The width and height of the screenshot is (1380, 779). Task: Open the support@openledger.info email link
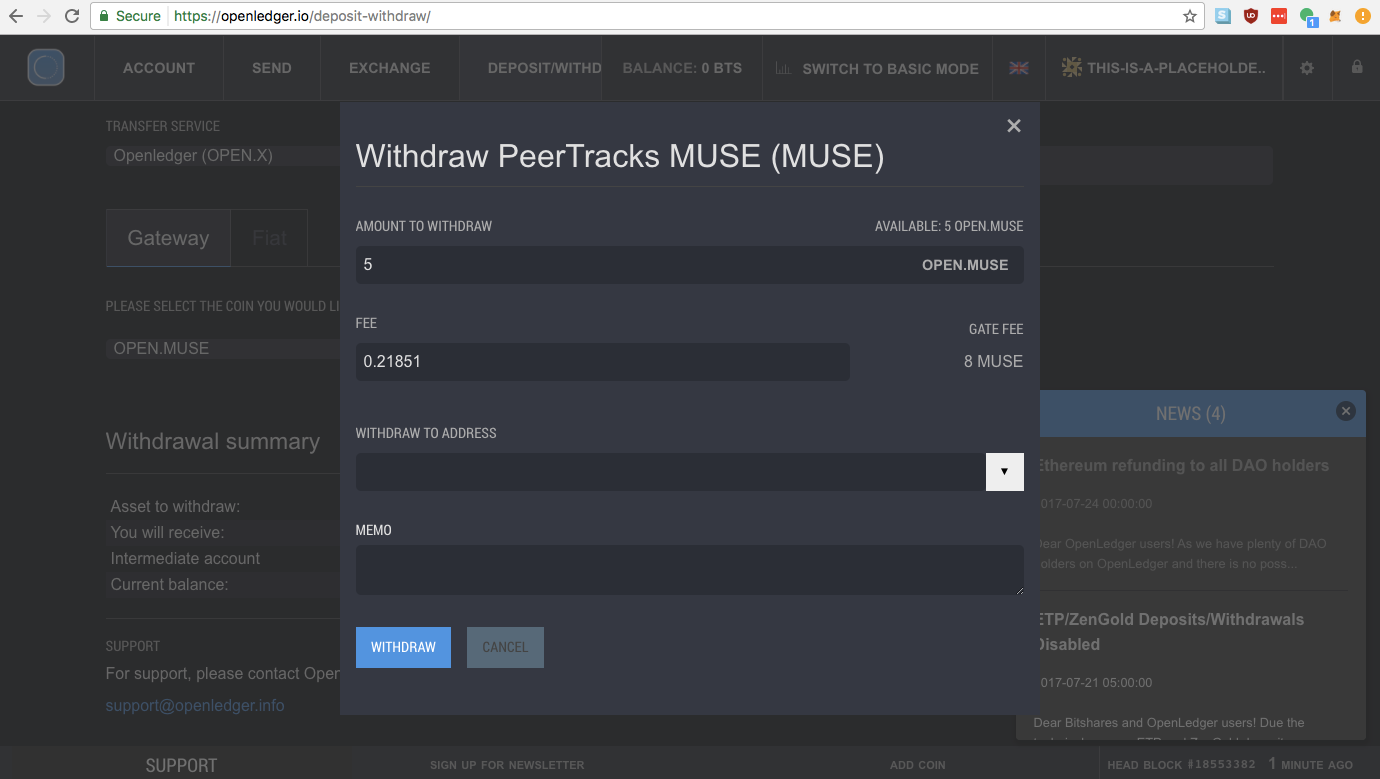tap(195, 706)
